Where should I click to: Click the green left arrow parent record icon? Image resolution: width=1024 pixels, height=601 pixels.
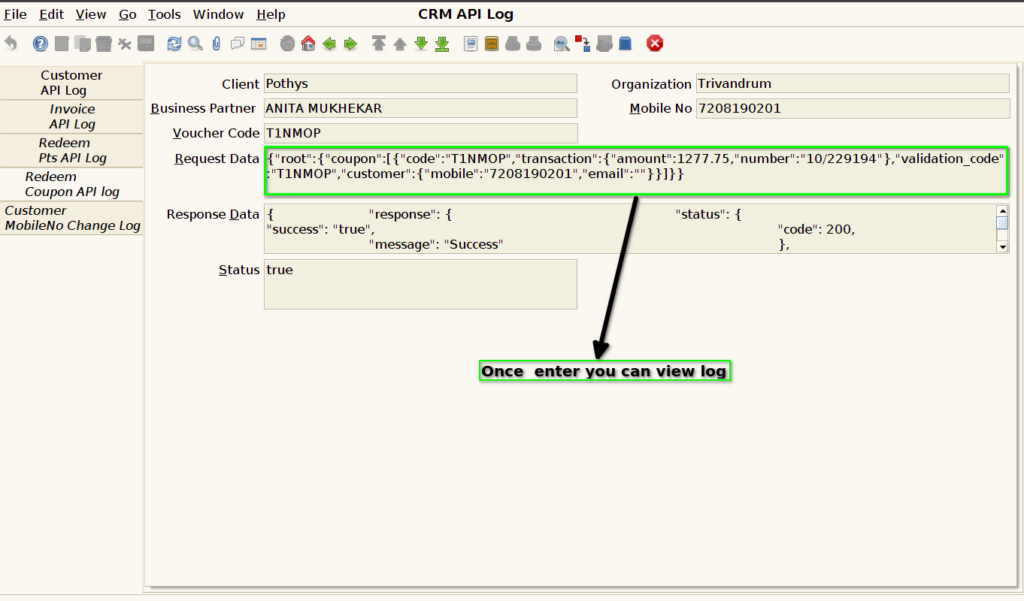pos(329,44)
